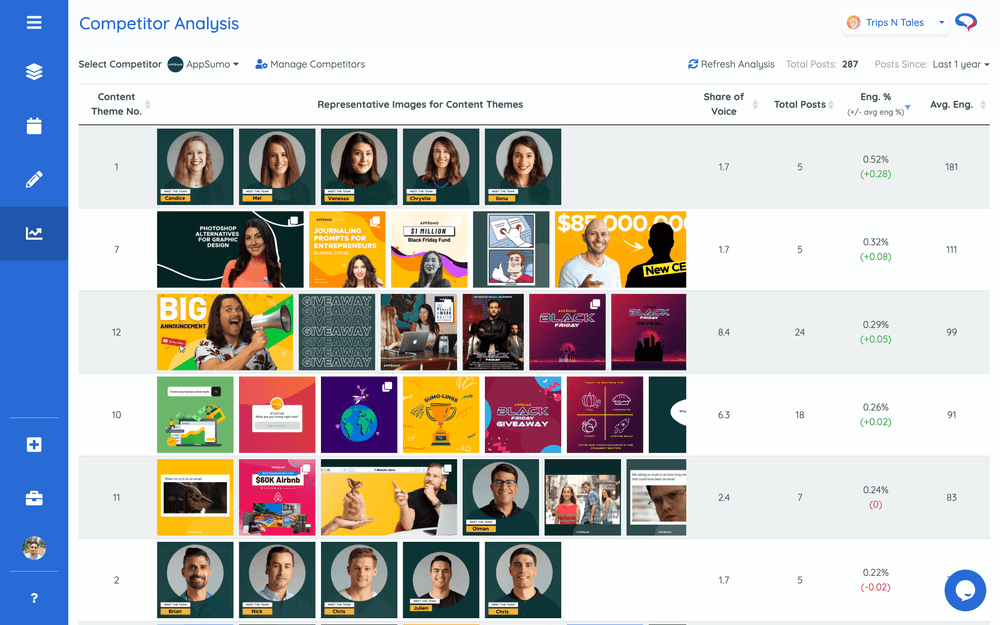Image resolution: width=1000 pixels, height=625 pixels.
Task: Open the calendar sidebar icon
Action: click(34, 126)
